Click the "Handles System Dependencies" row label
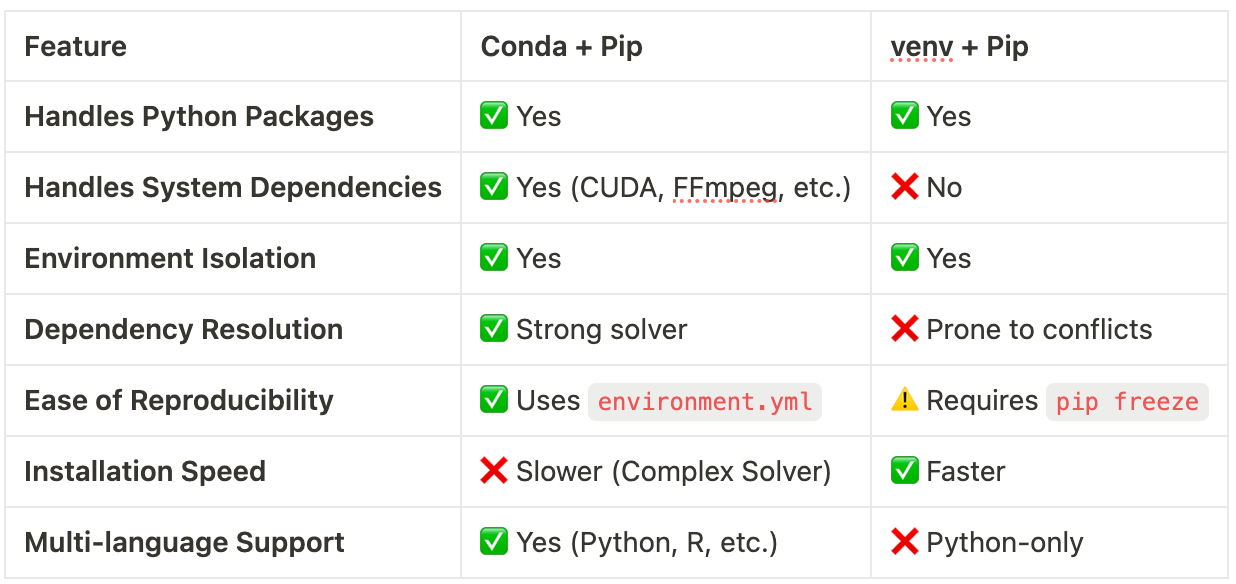 [233, 187]
